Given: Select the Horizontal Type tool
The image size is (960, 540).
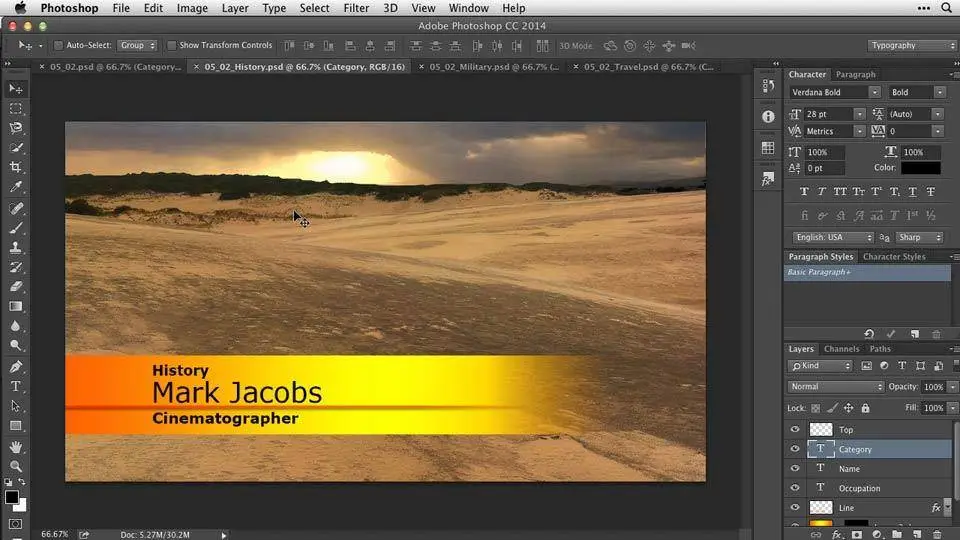Looking at the screenshot, I should point(16,386).
